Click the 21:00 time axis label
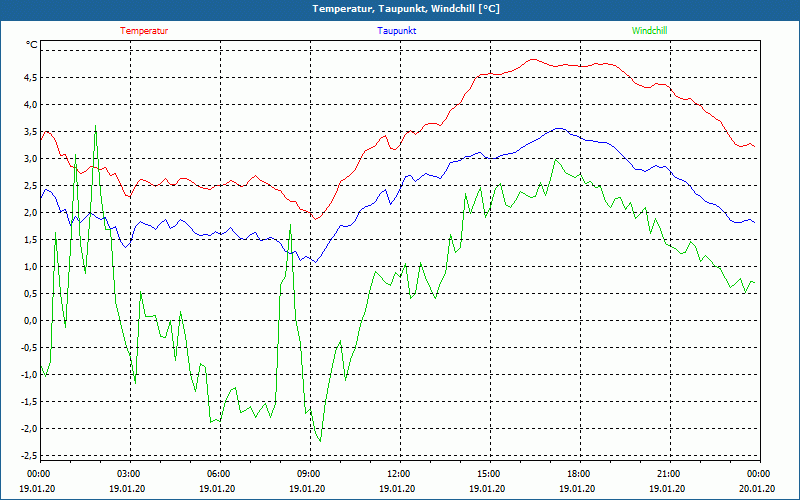This screenshot has height=500, width=800. [x=669, y=474]
